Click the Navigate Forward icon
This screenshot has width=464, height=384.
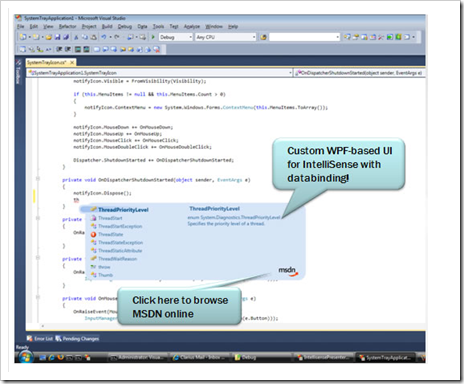pyautogui.click(x=143, y=37)
